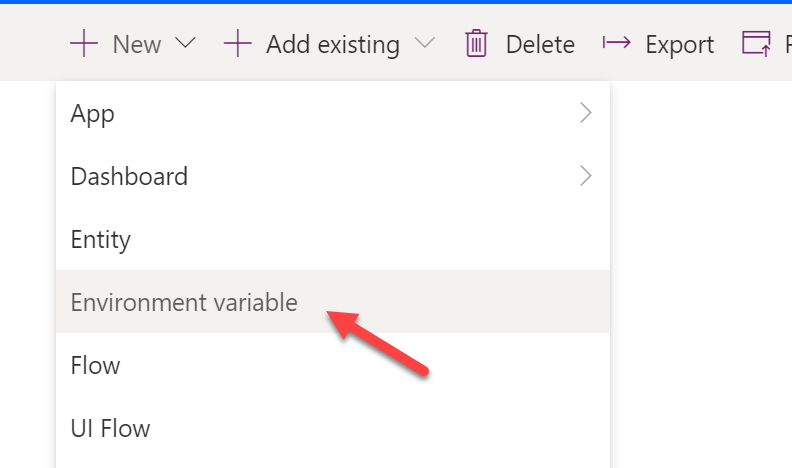Expand the App submenu arrow
The height and width of the screenshot is (468, 792).
pyautogui.click(x=585, y=113)
